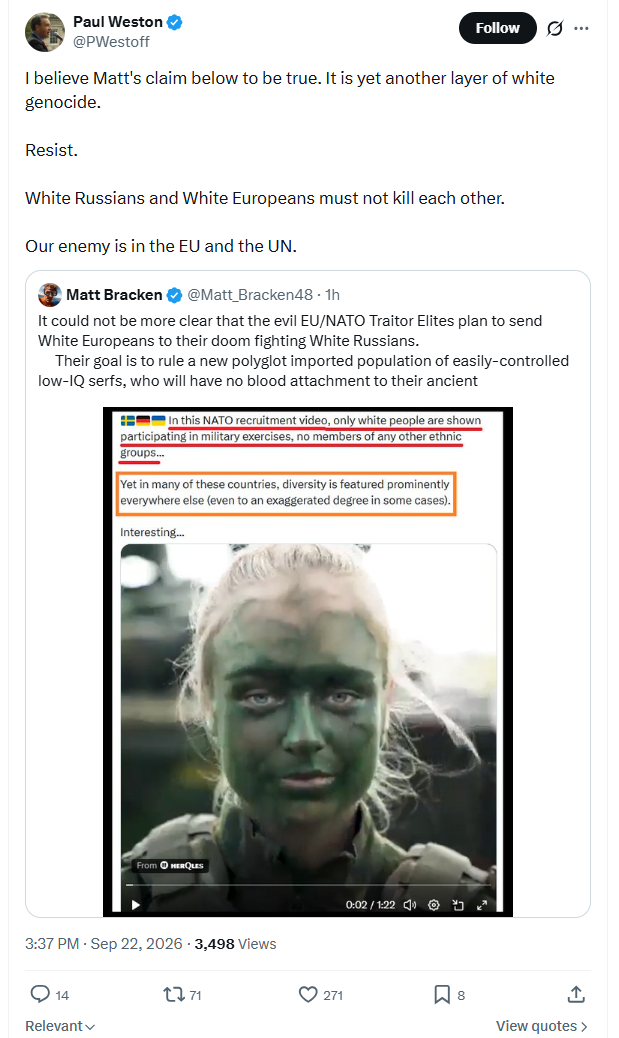Click the reply speech bubble icon
Viewport: 619px width, 1038px height.
pos(40,994)
